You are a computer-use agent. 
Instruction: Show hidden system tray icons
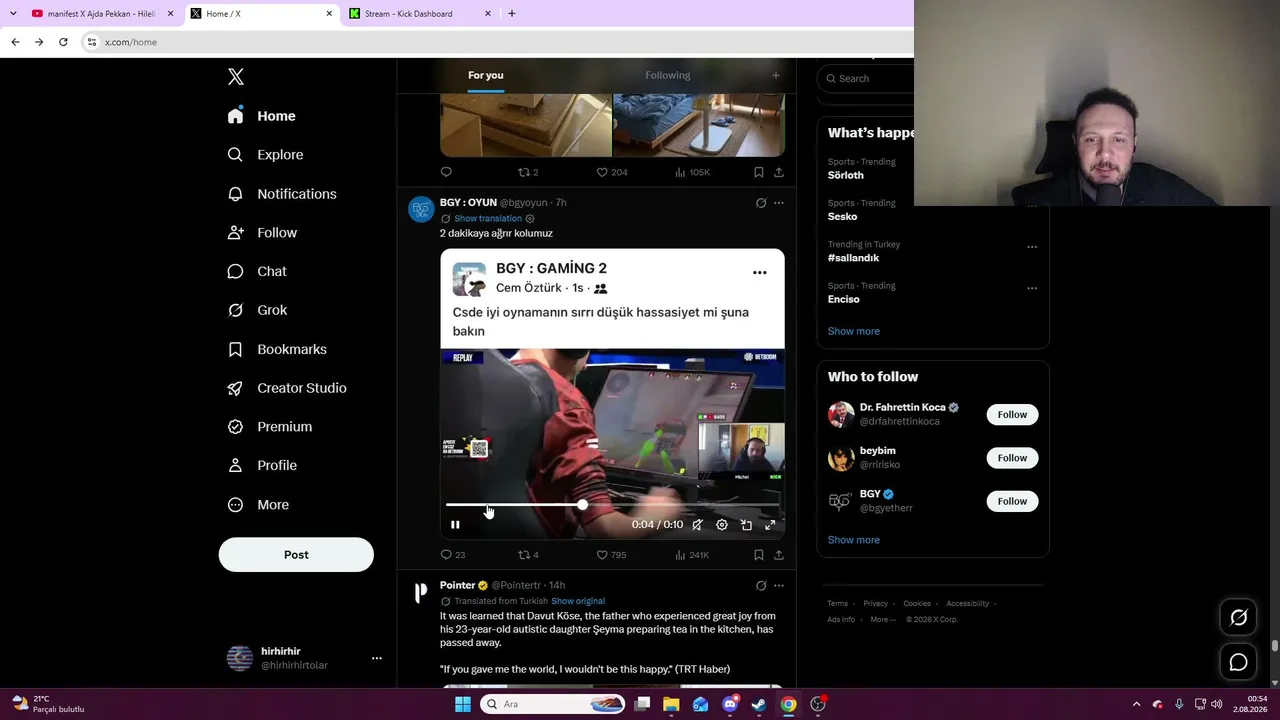click(1136, 704)
